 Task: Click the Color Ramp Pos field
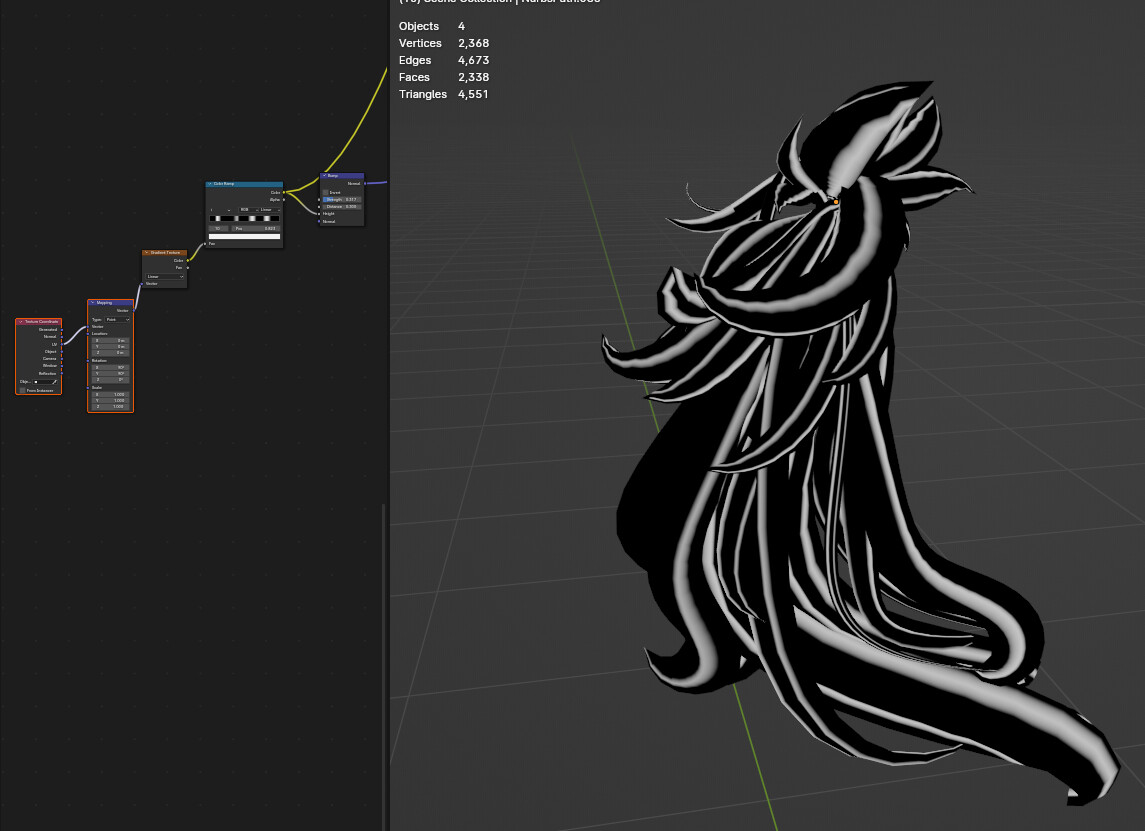tap(256, 228)
